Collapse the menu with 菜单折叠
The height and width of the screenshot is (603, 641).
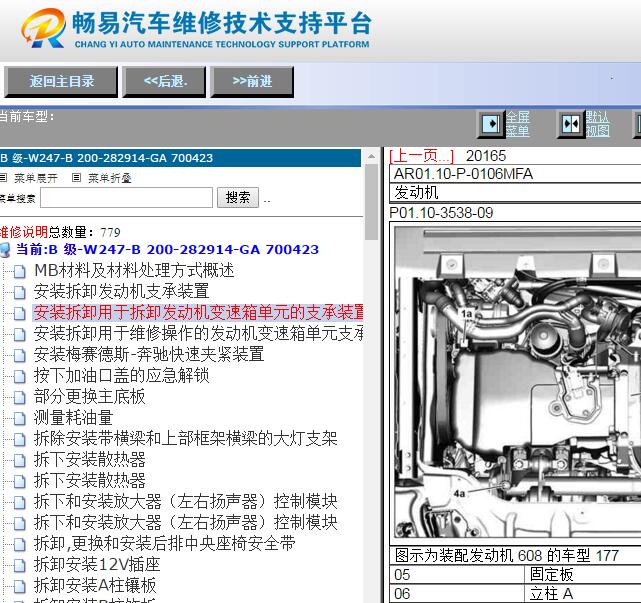tap(110, 178)
